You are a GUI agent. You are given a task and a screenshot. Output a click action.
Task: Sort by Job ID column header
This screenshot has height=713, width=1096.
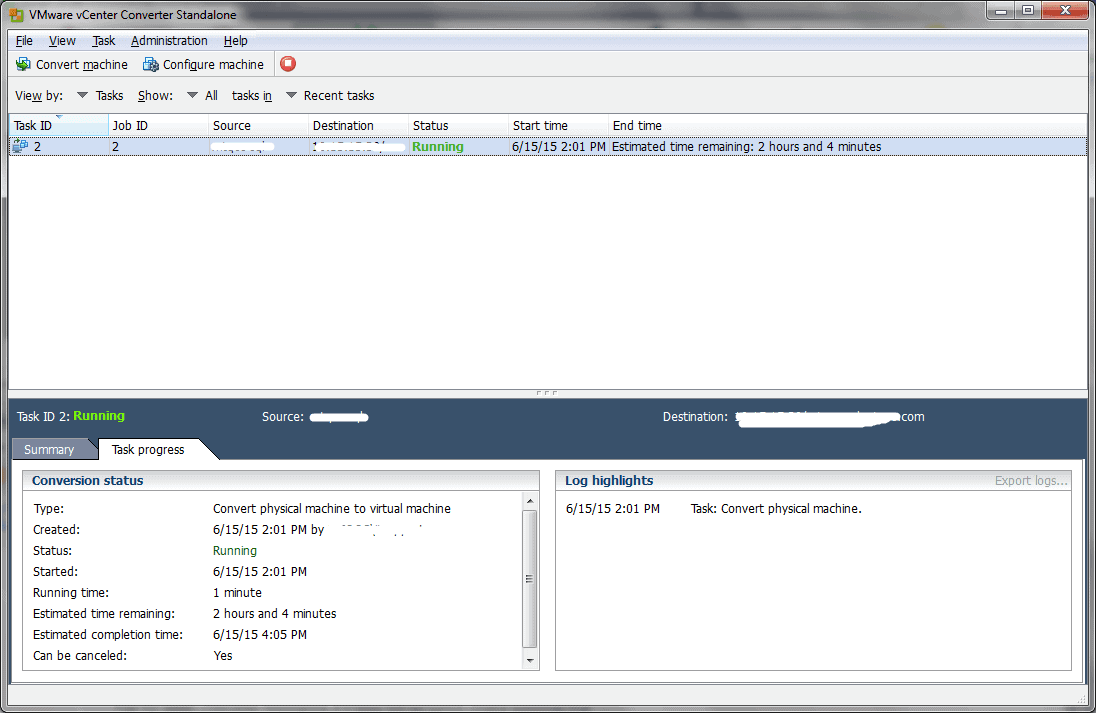click(159, 125)
